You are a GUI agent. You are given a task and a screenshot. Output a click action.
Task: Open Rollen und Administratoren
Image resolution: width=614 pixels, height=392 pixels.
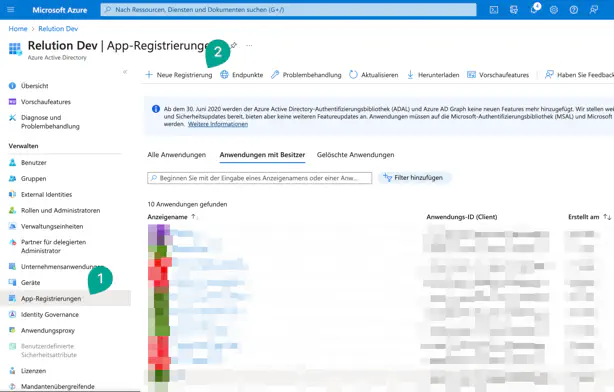pos(54,211)
